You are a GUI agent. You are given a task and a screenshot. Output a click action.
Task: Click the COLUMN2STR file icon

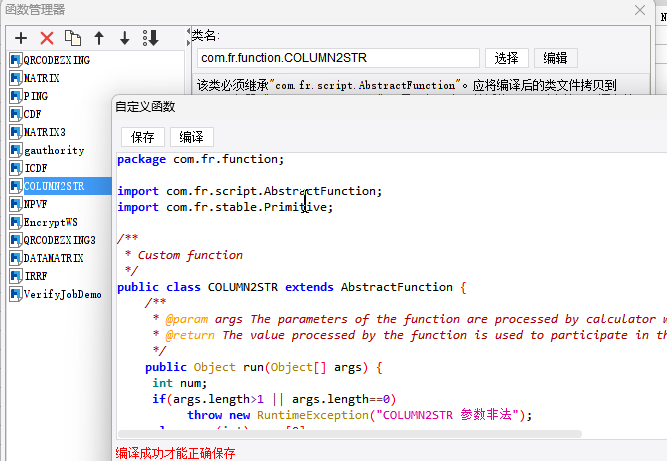[x=15, y=186]
